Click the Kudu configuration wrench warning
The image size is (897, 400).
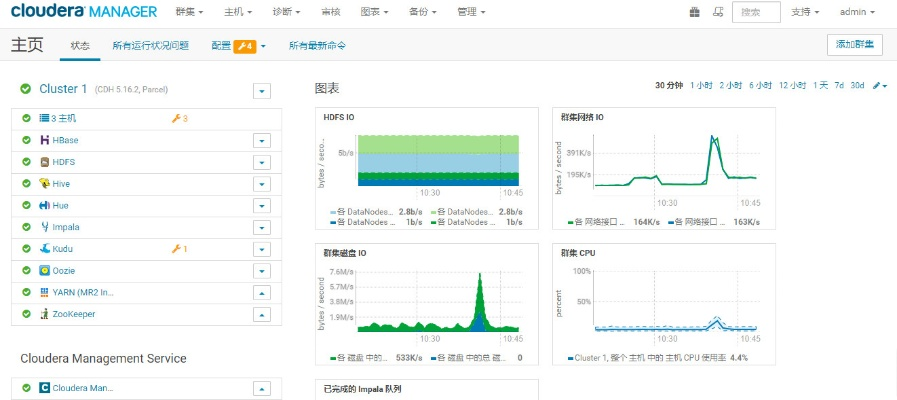pos(180,249)
